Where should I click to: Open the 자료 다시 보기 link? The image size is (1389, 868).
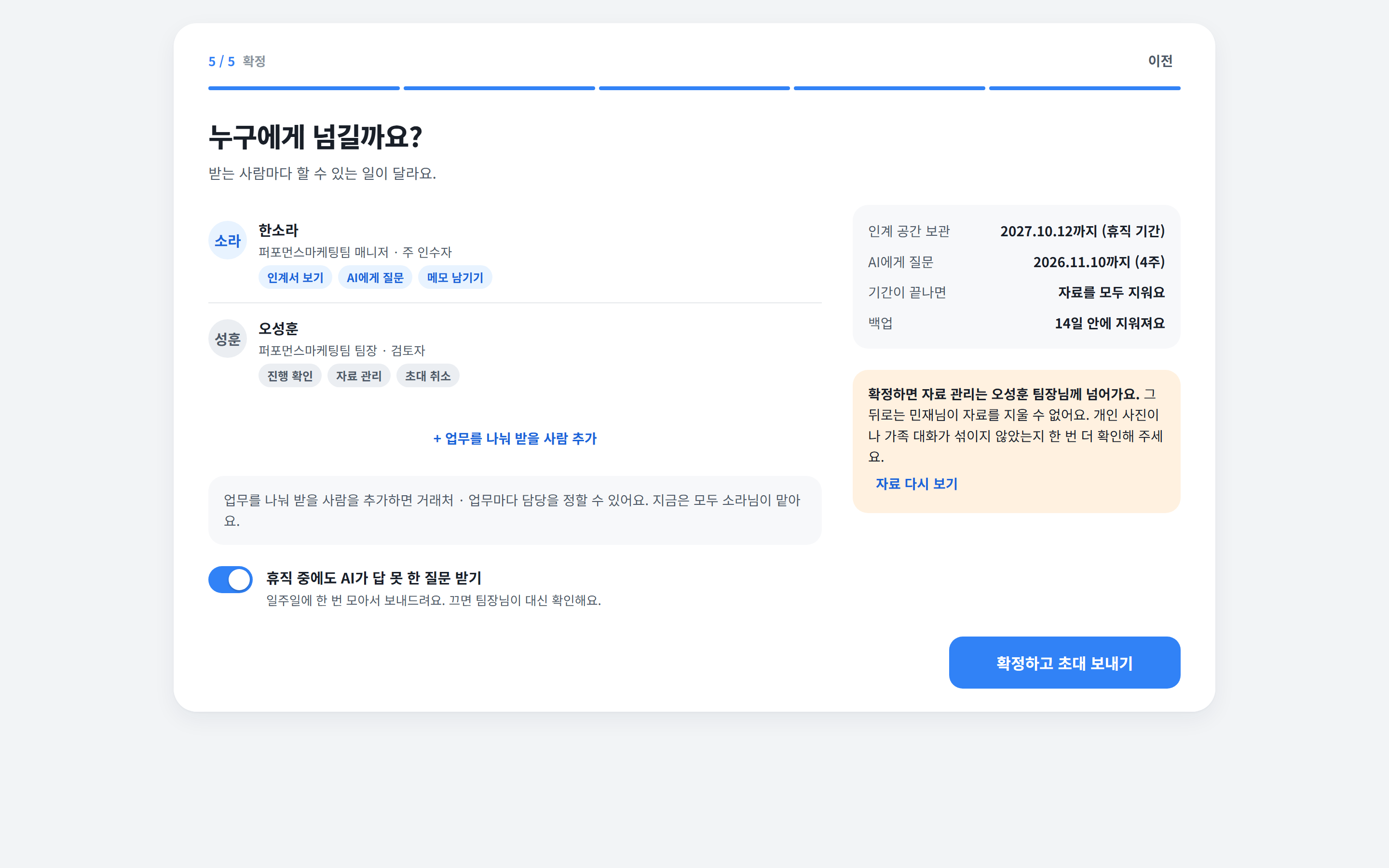[917, 483]
